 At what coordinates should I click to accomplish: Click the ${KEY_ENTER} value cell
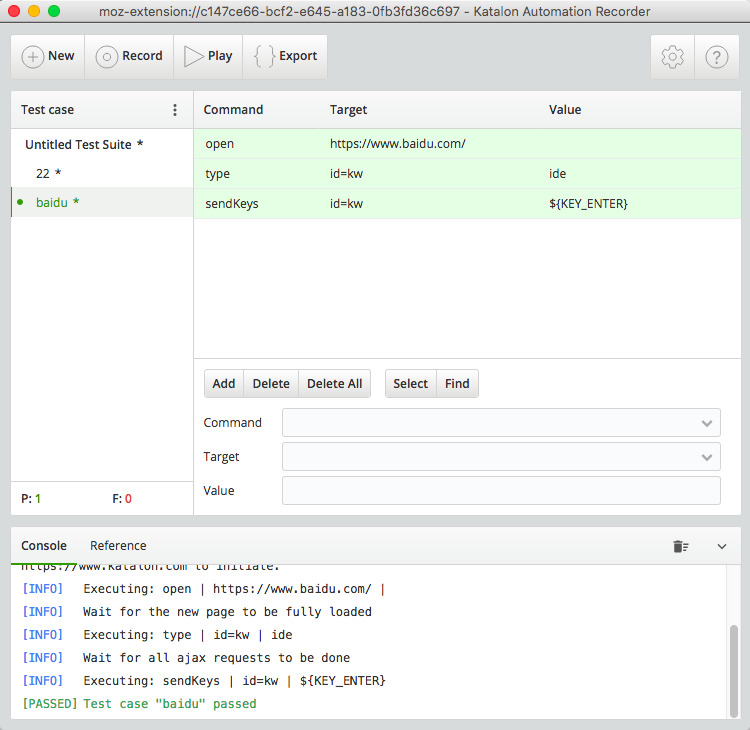(x=588, y=204)
